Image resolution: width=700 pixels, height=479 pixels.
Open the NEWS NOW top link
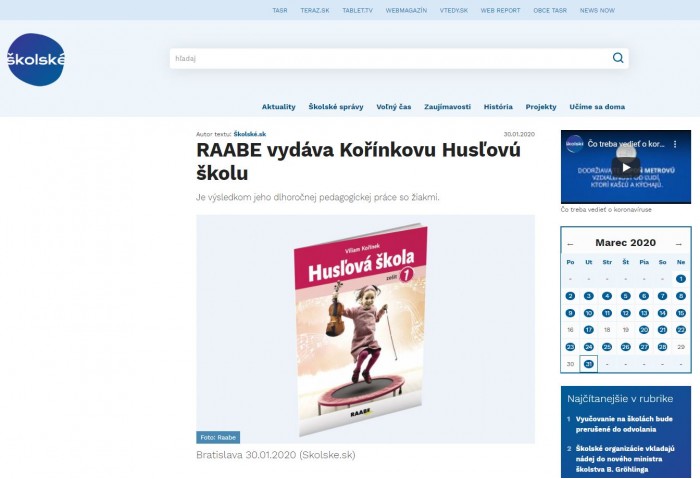point(597,10)
